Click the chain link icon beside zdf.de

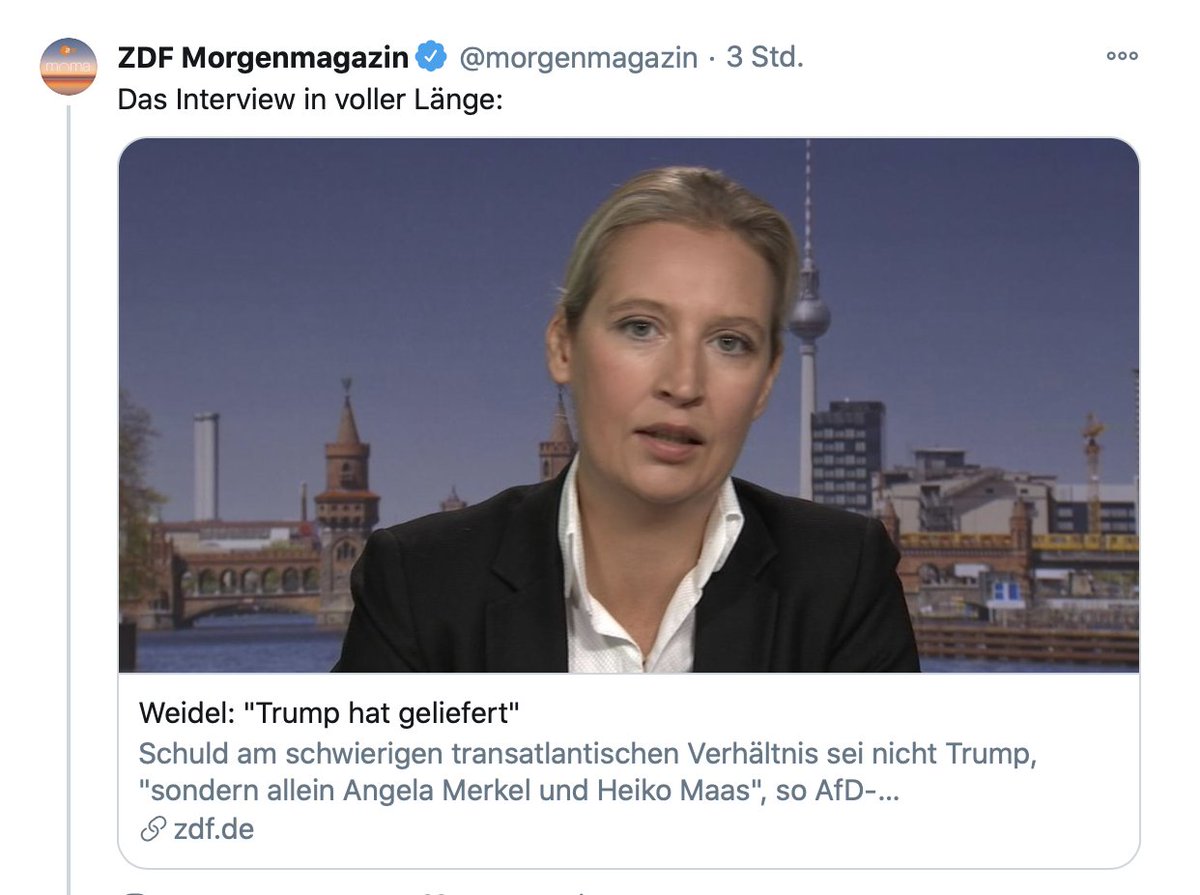(152, 830)
